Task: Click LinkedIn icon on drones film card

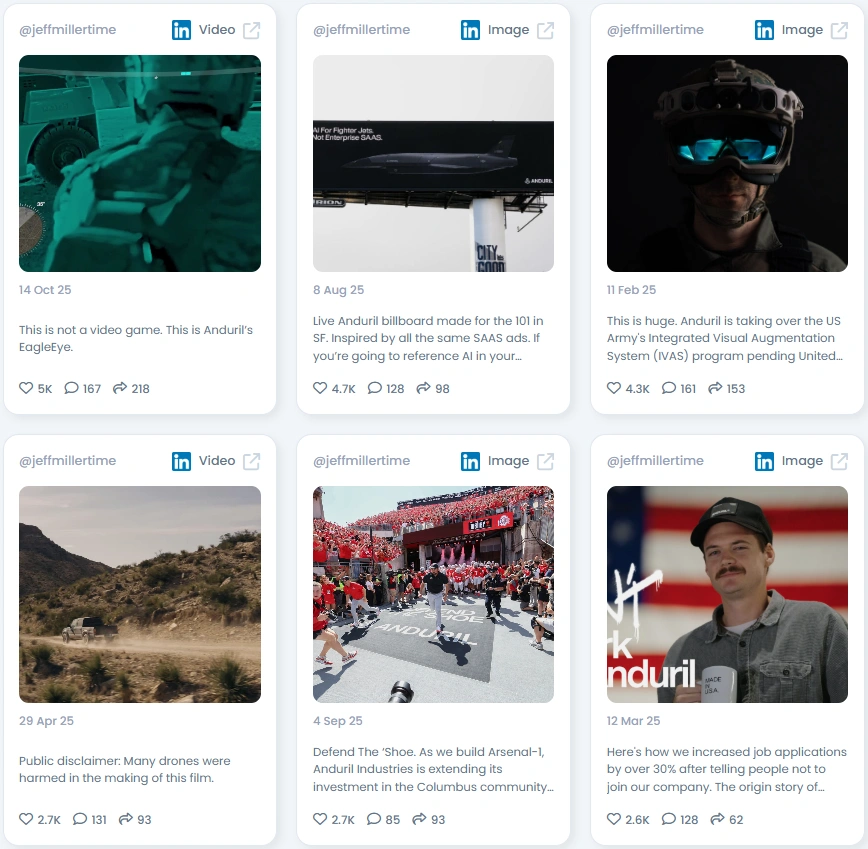Action: 181,461
